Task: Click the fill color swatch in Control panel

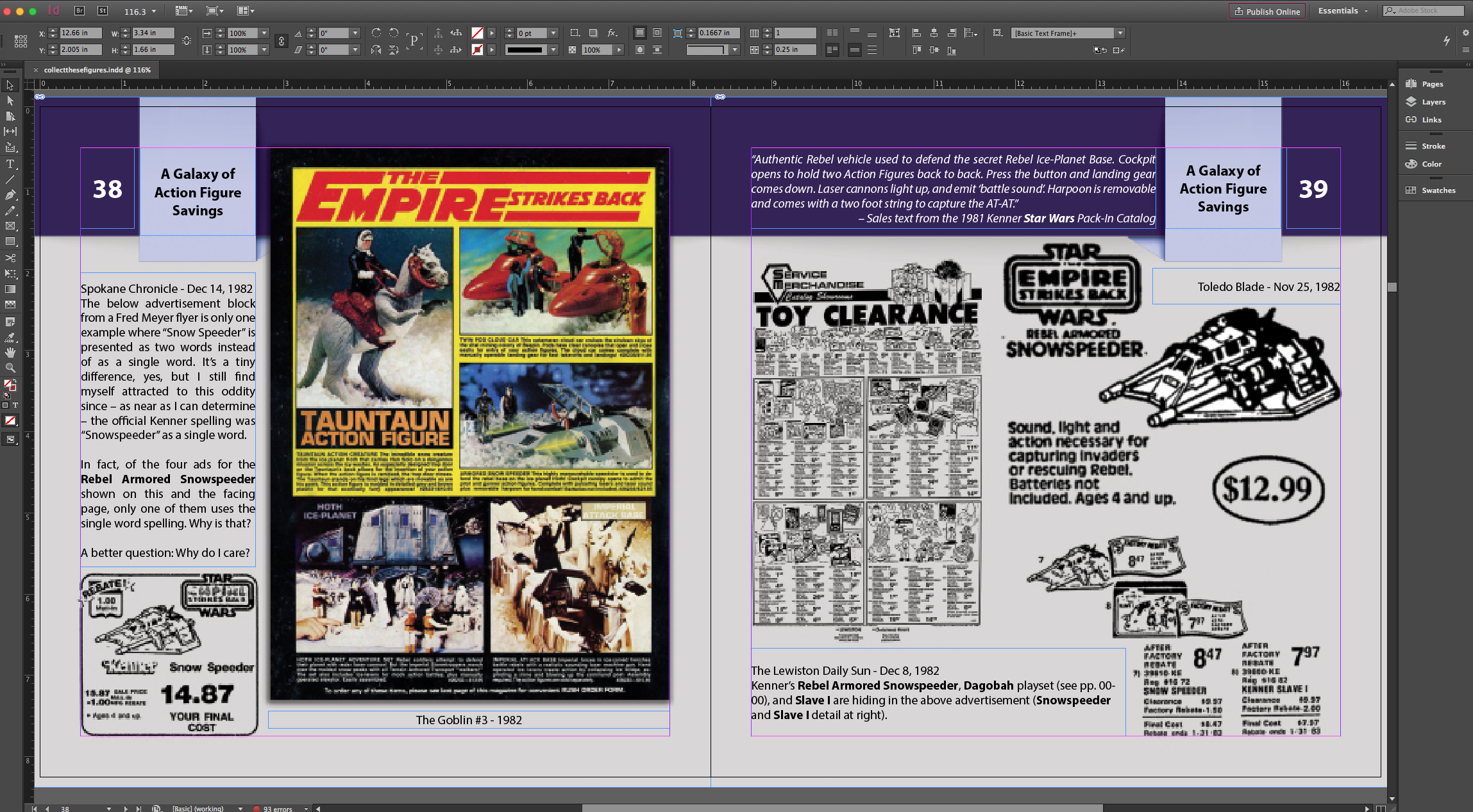Action: (477, 33)
